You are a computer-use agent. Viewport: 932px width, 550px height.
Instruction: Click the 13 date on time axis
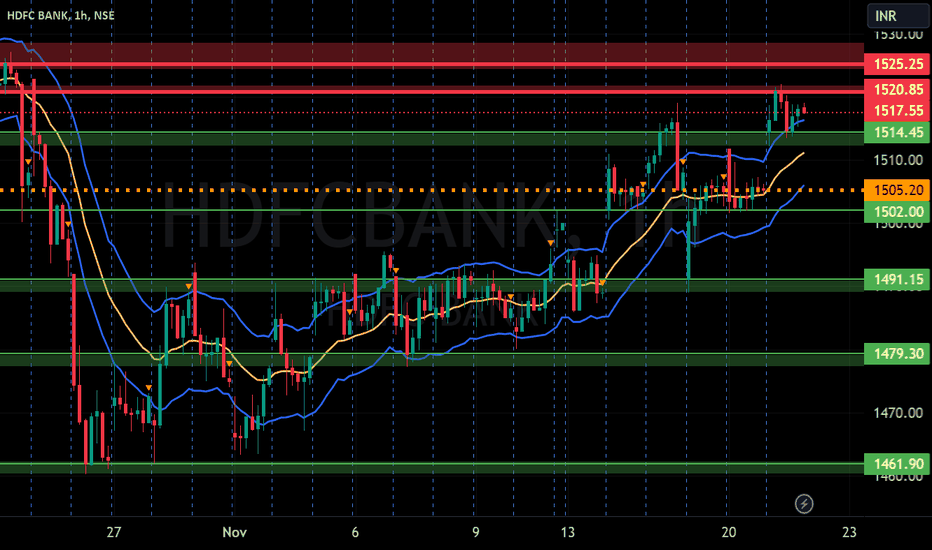point(568,532)
